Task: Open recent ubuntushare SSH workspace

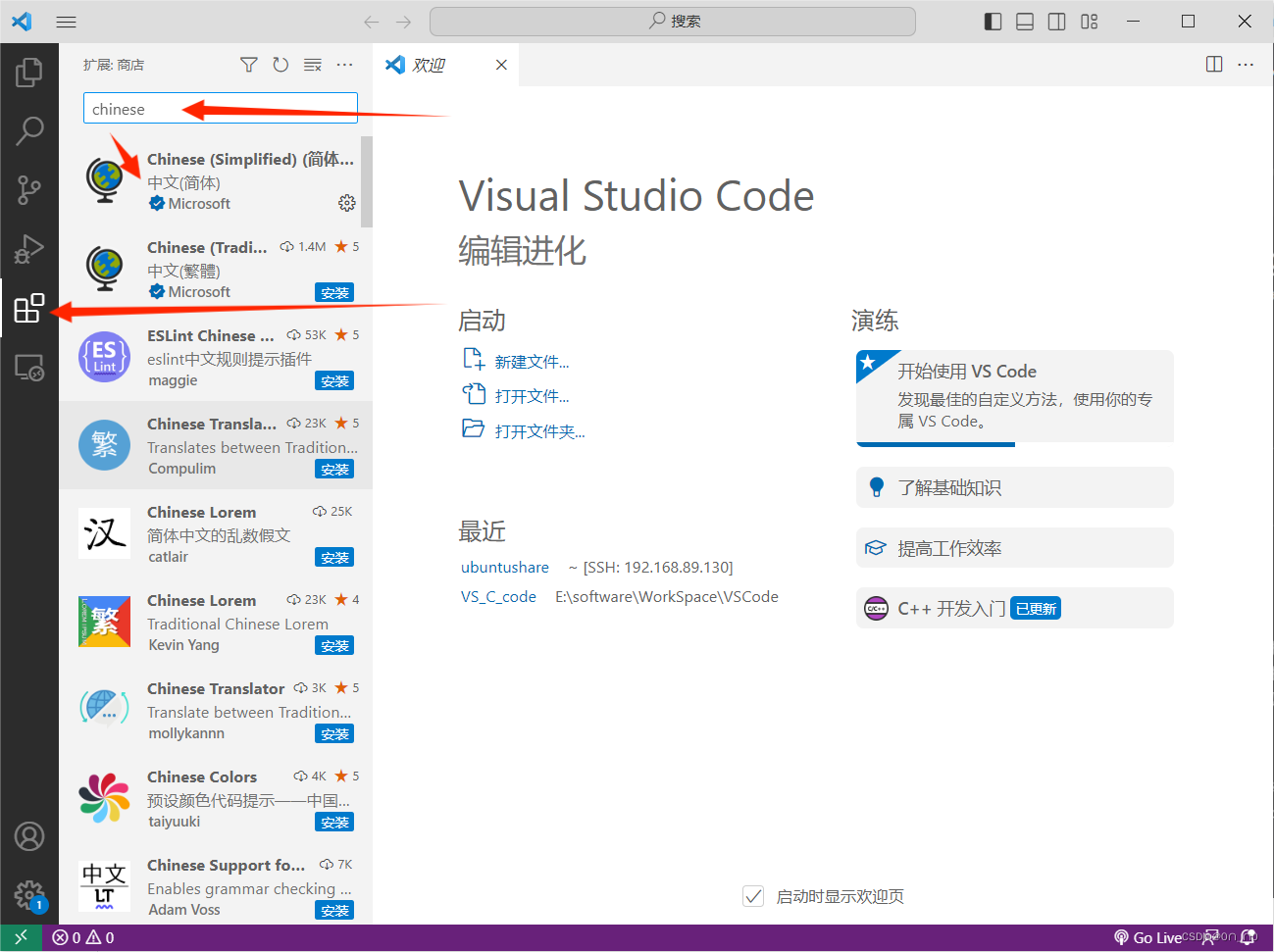Action: coord(505,567)
